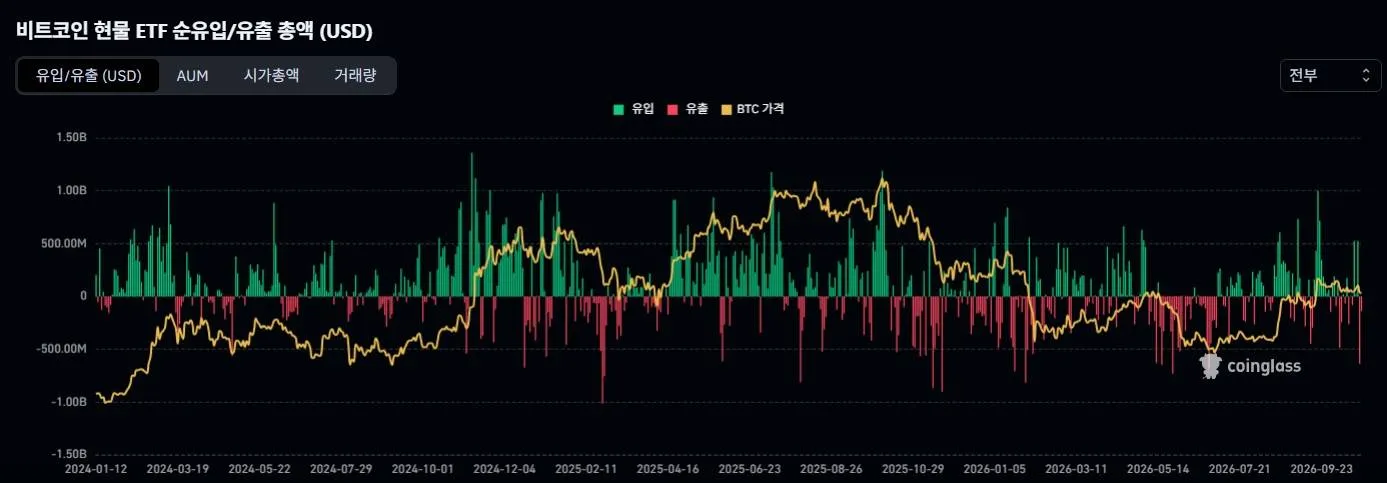Click the chart title 비트코인 현물 ETF 순유입/유출 총액

tap(194, 31)
